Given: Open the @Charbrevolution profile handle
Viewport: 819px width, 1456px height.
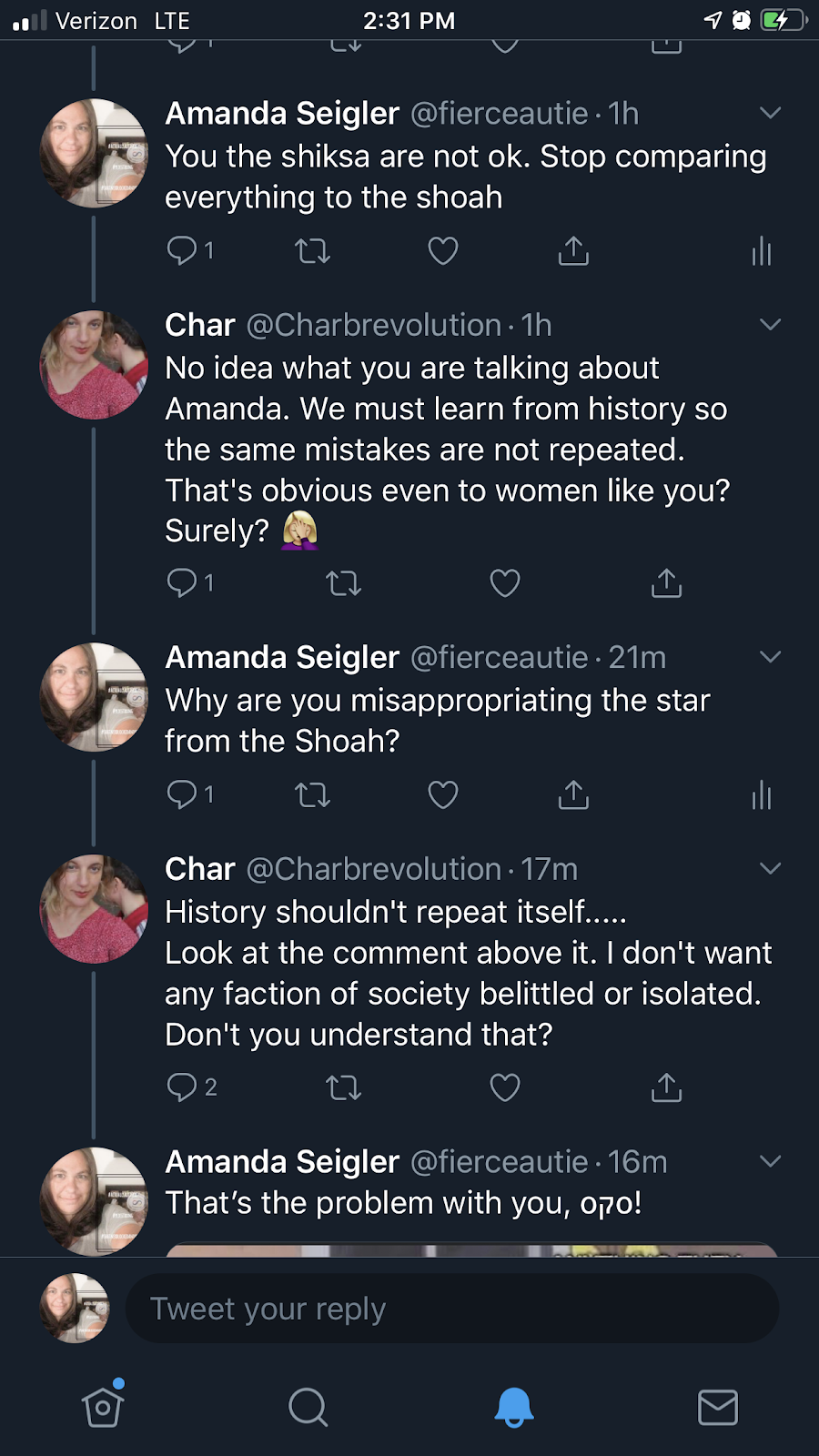Looking at the screenshot, I should click(x=373, y=325).
